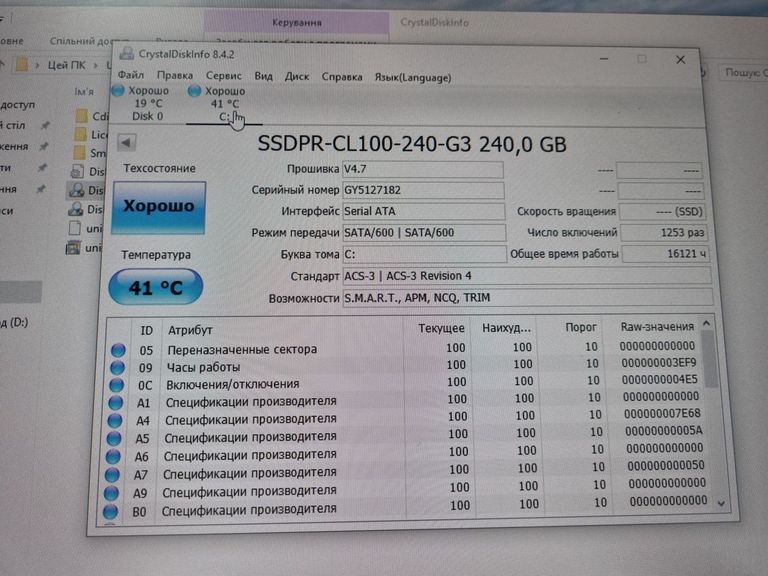
Task: Select the Переназначенные сектора row
Action: coord(407,349)
